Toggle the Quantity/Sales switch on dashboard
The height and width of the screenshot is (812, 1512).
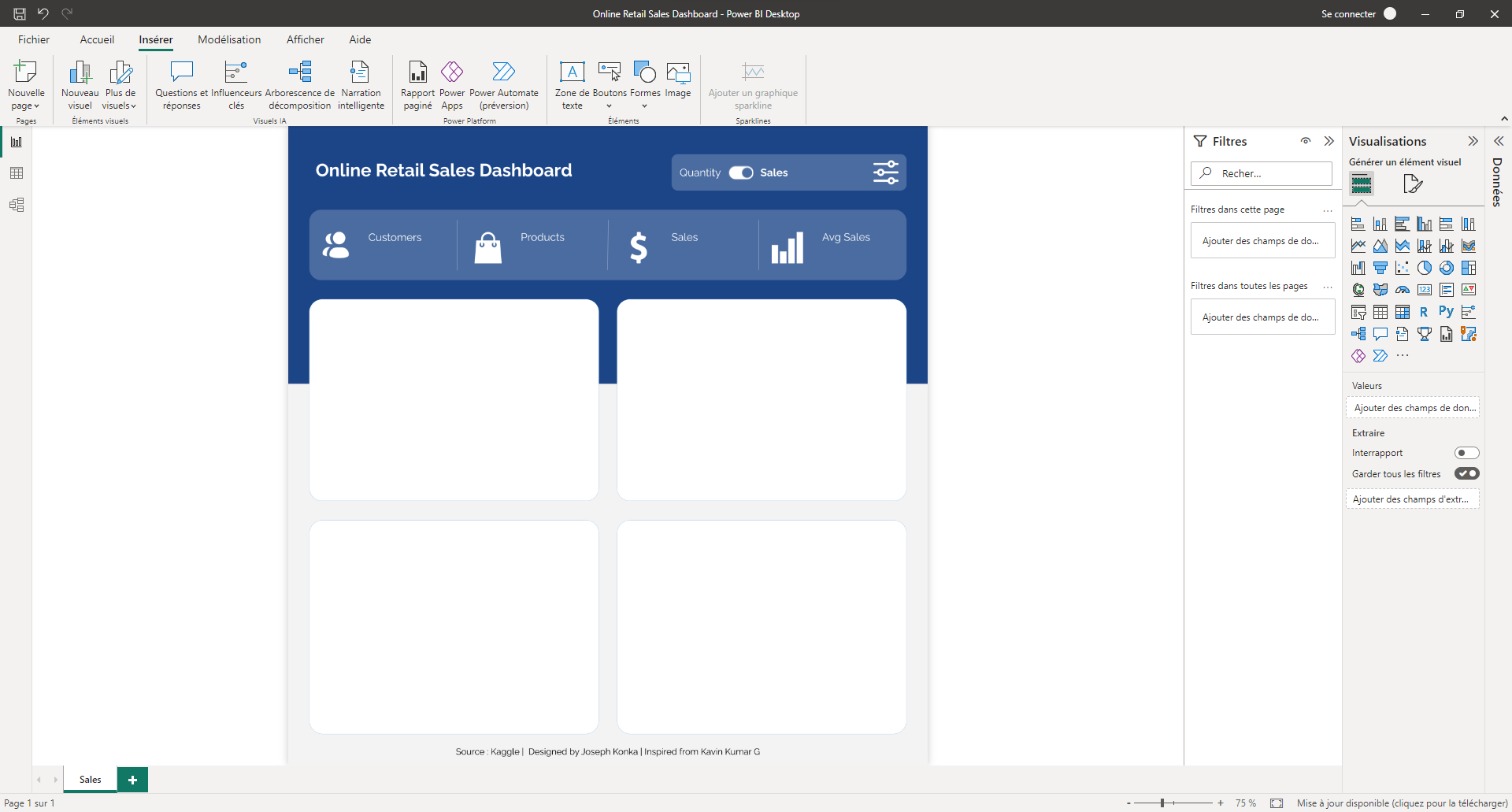[x=741, y=172]
